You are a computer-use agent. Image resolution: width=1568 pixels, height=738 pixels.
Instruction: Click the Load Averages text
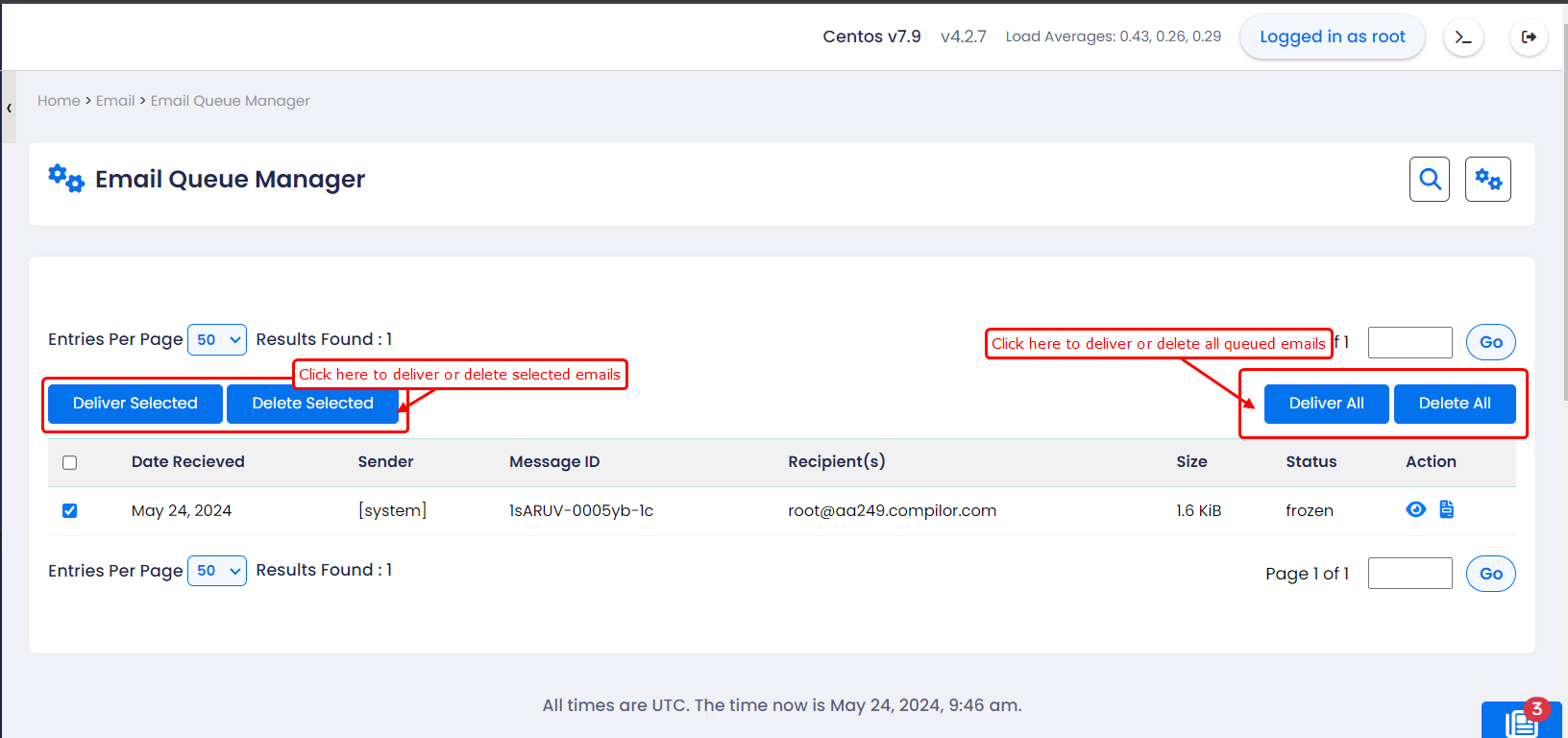click(1114, 37)
